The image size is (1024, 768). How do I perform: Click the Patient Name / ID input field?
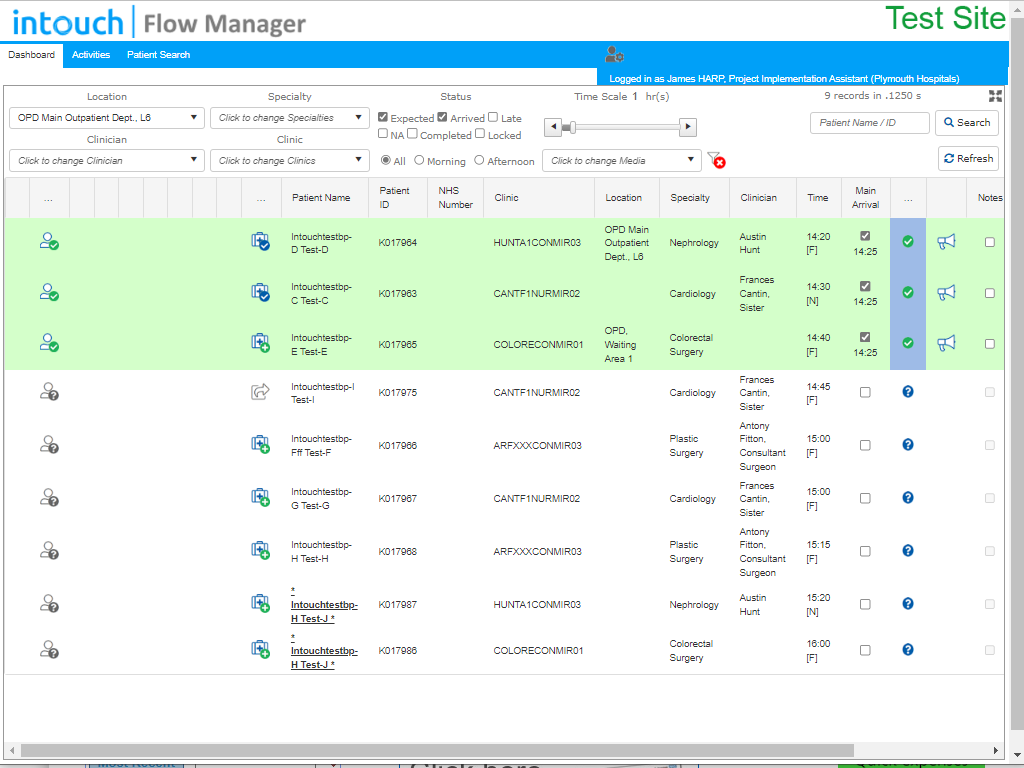pos(869,123)
